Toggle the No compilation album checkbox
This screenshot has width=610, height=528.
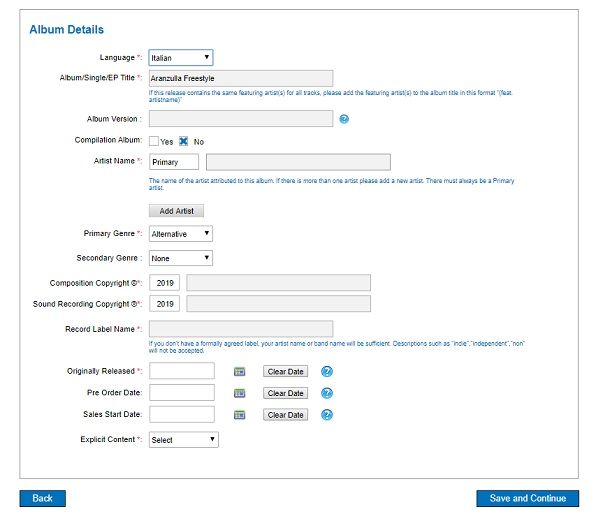point(184,141)
